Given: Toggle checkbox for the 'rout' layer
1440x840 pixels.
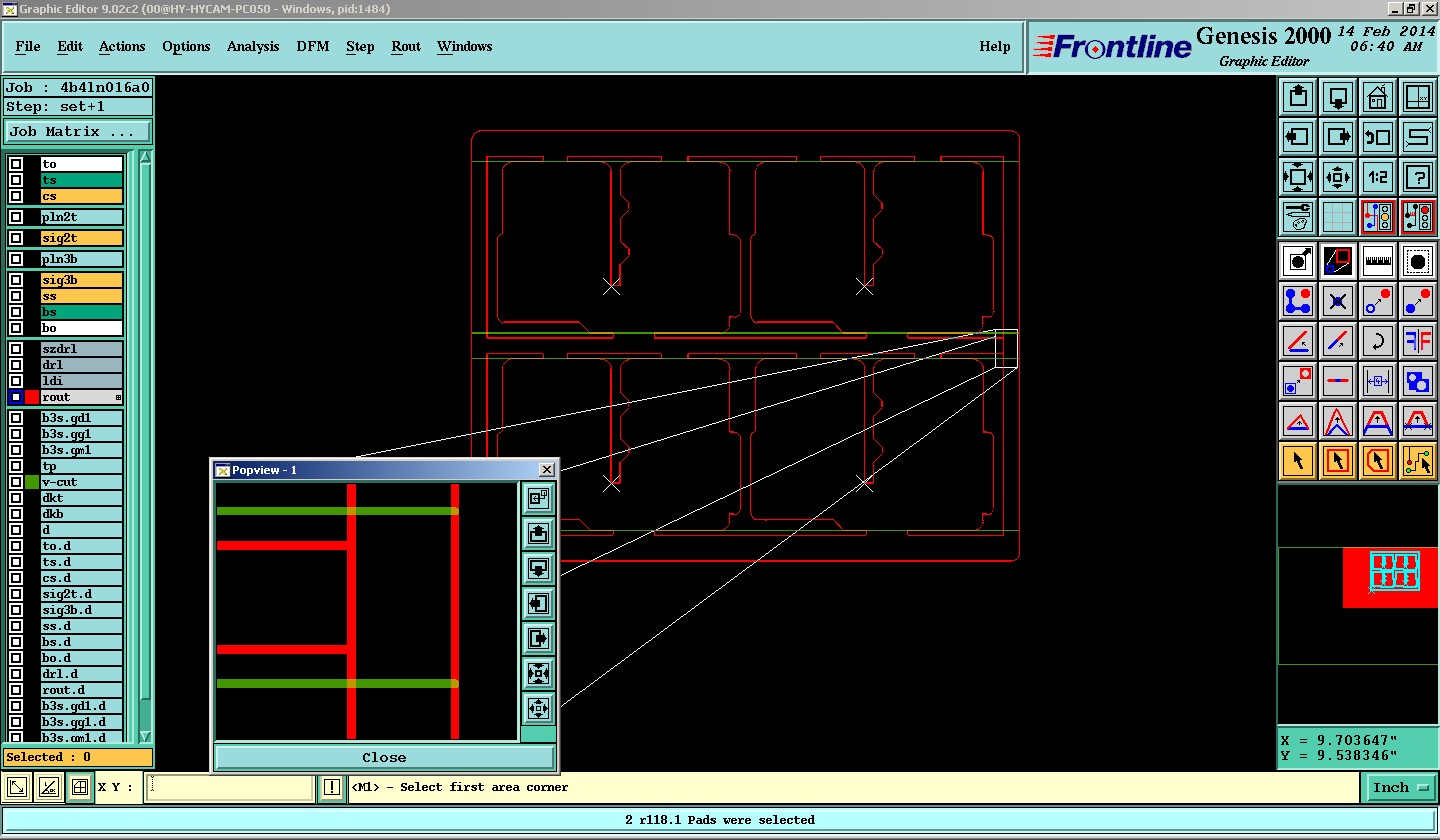Looking at the screenshot, I should tap(16, 397).
